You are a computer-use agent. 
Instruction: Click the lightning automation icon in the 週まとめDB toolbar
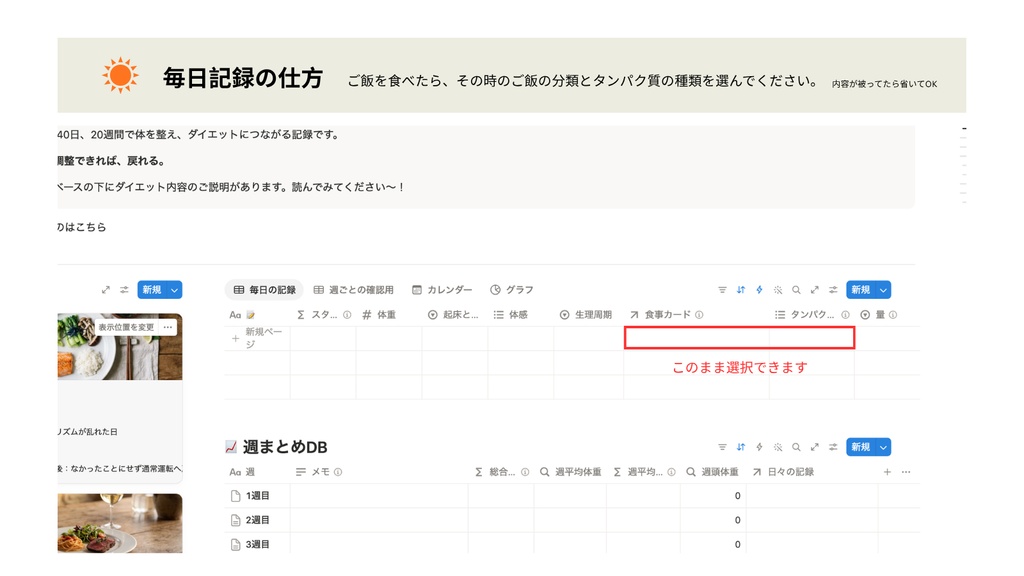coord(759,447)
